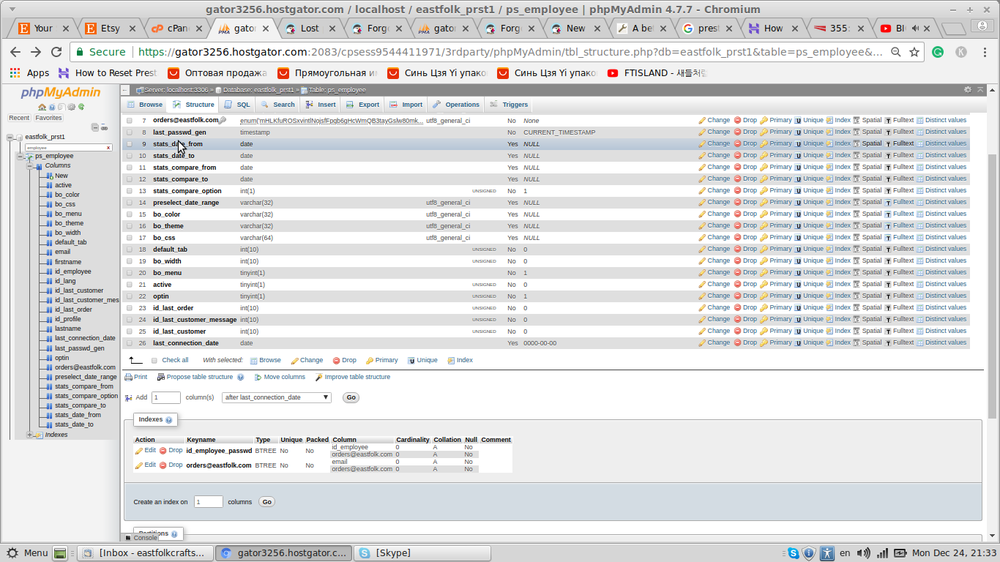This screenshot has width=1000, height=562.
Task: Collapse the Columns tree node
Action: point(30,166)
